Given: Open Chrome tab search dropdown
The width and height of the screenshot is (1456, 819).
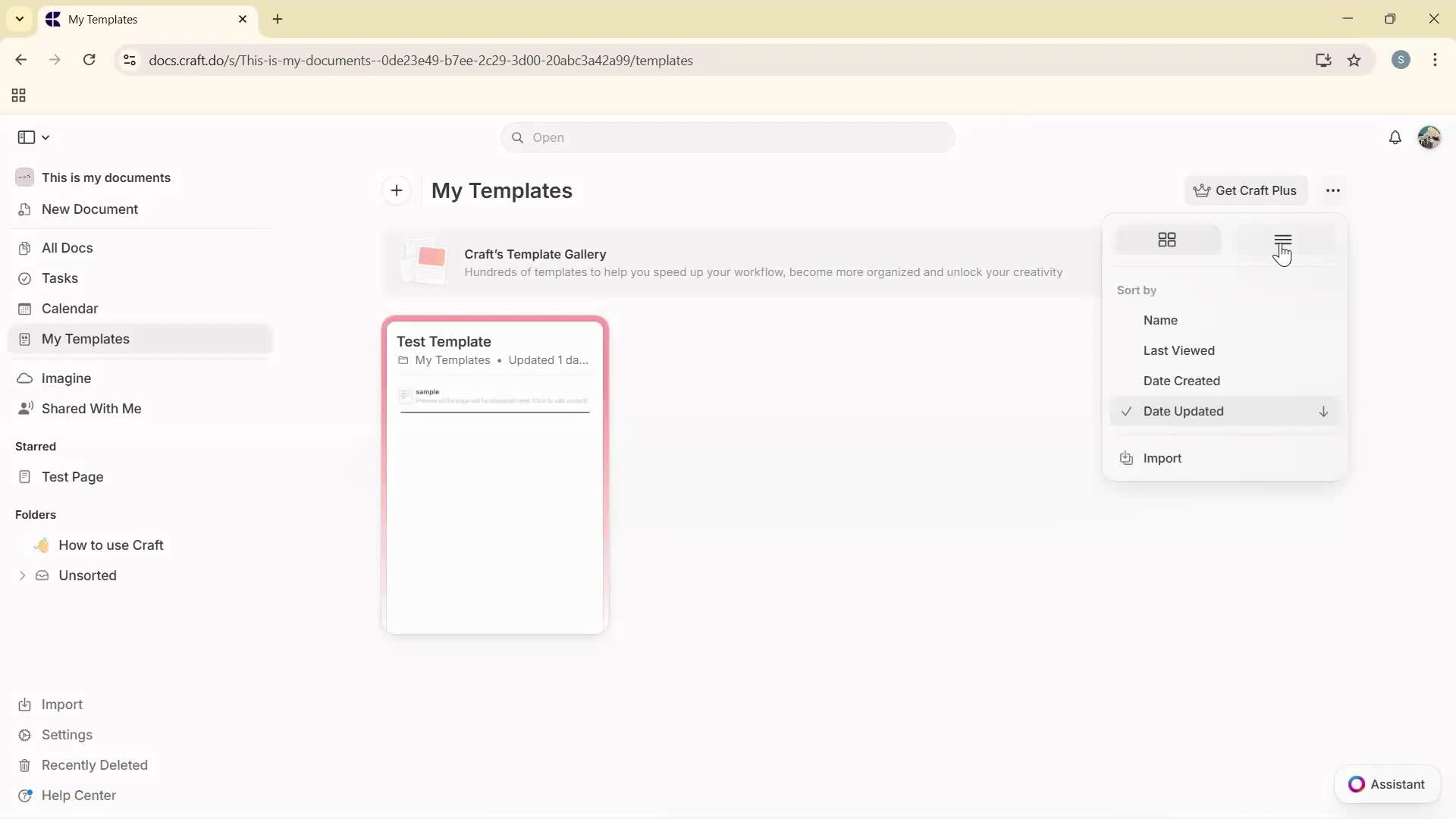Looking at the screenshot, I should pyautogui.click(x=20, y=19).
